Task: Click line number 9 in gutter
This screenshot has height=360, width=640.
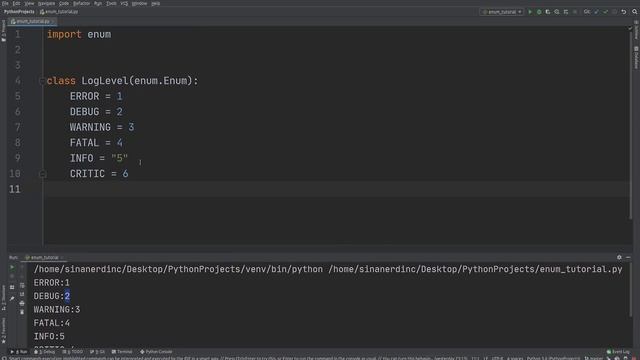Action: 18,158
